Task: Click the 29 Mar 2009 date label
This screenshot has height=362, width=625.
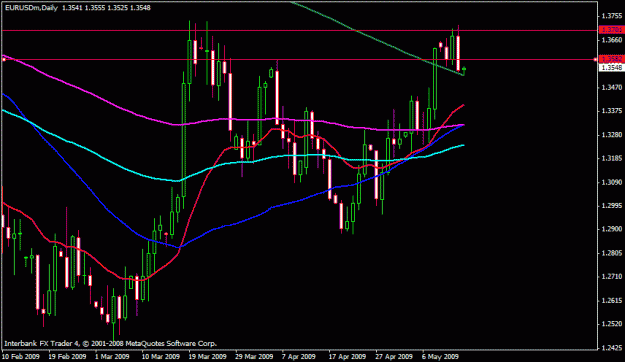Action: click(x=254, y=356)
